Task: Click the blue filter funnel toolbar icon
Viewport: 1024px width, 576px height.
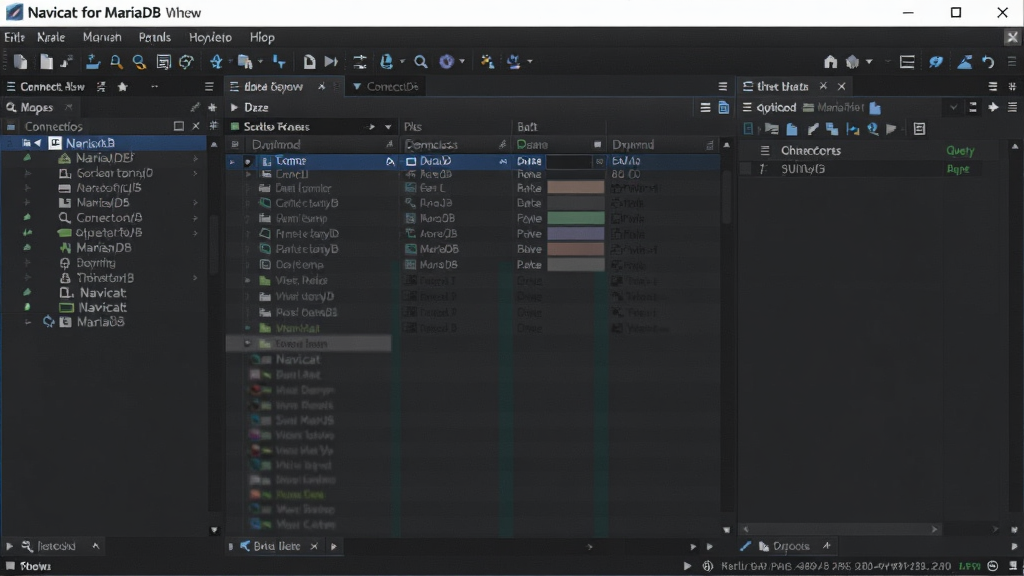Action: point(279,61)
